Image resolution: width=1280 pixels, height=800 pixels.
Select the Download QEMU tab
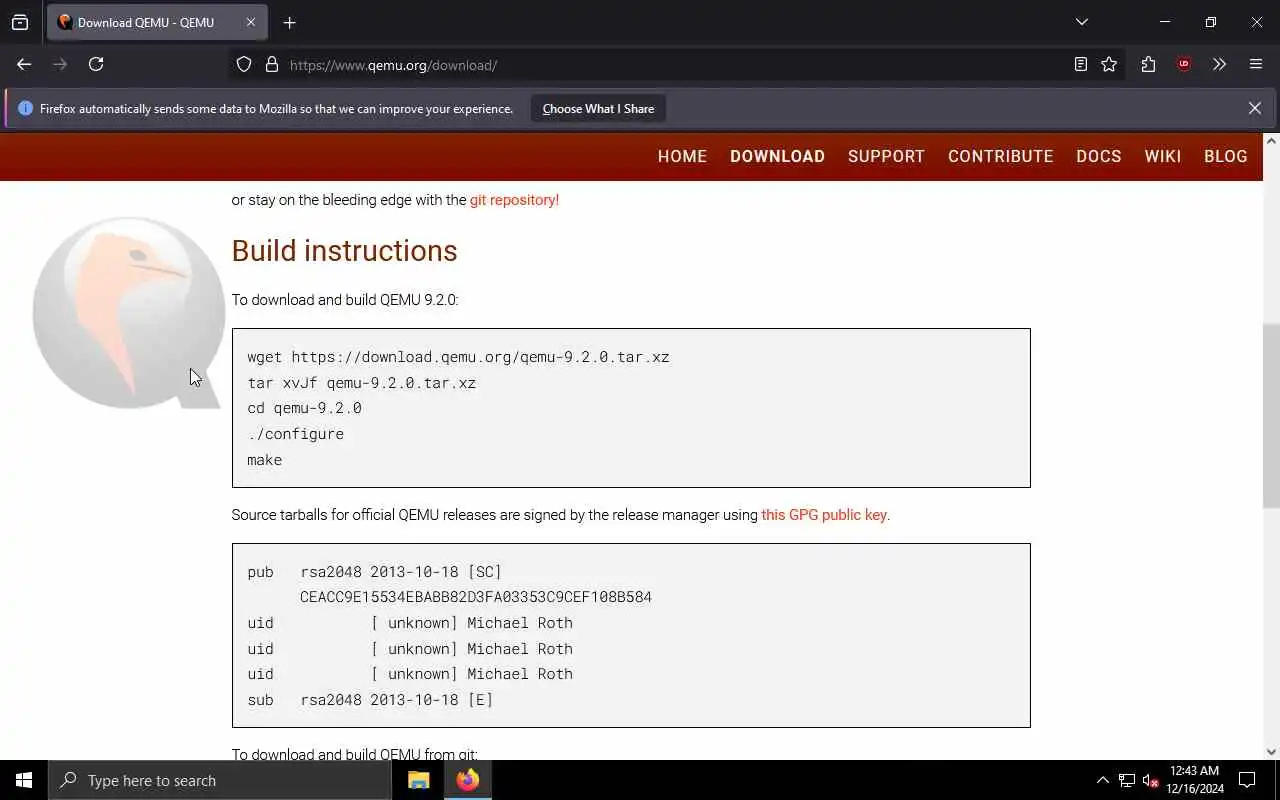(155, 22)
